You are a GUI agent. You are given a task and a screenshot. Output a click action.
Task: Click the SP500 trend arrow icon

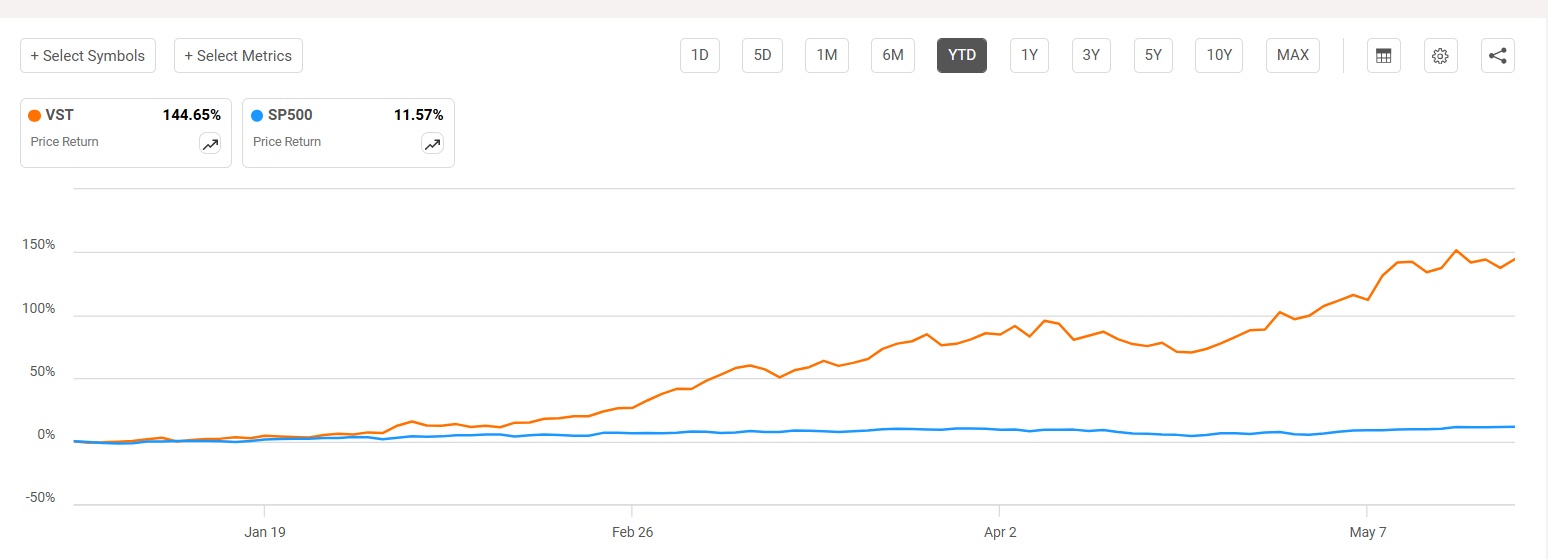coord(432,144)
